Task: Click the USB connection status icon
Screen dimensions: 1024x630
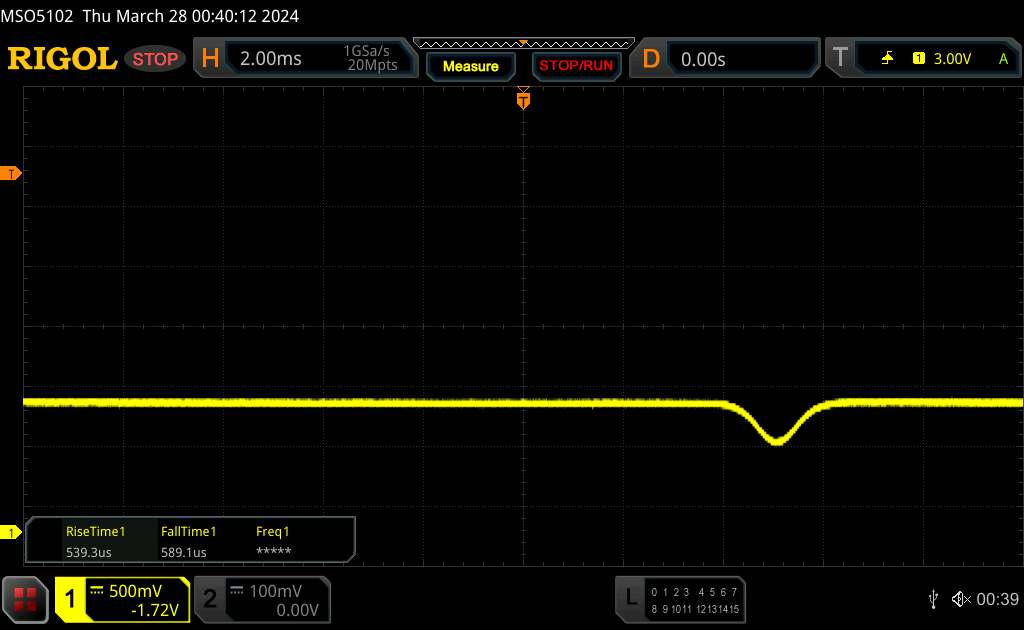Action: (933, 598)
